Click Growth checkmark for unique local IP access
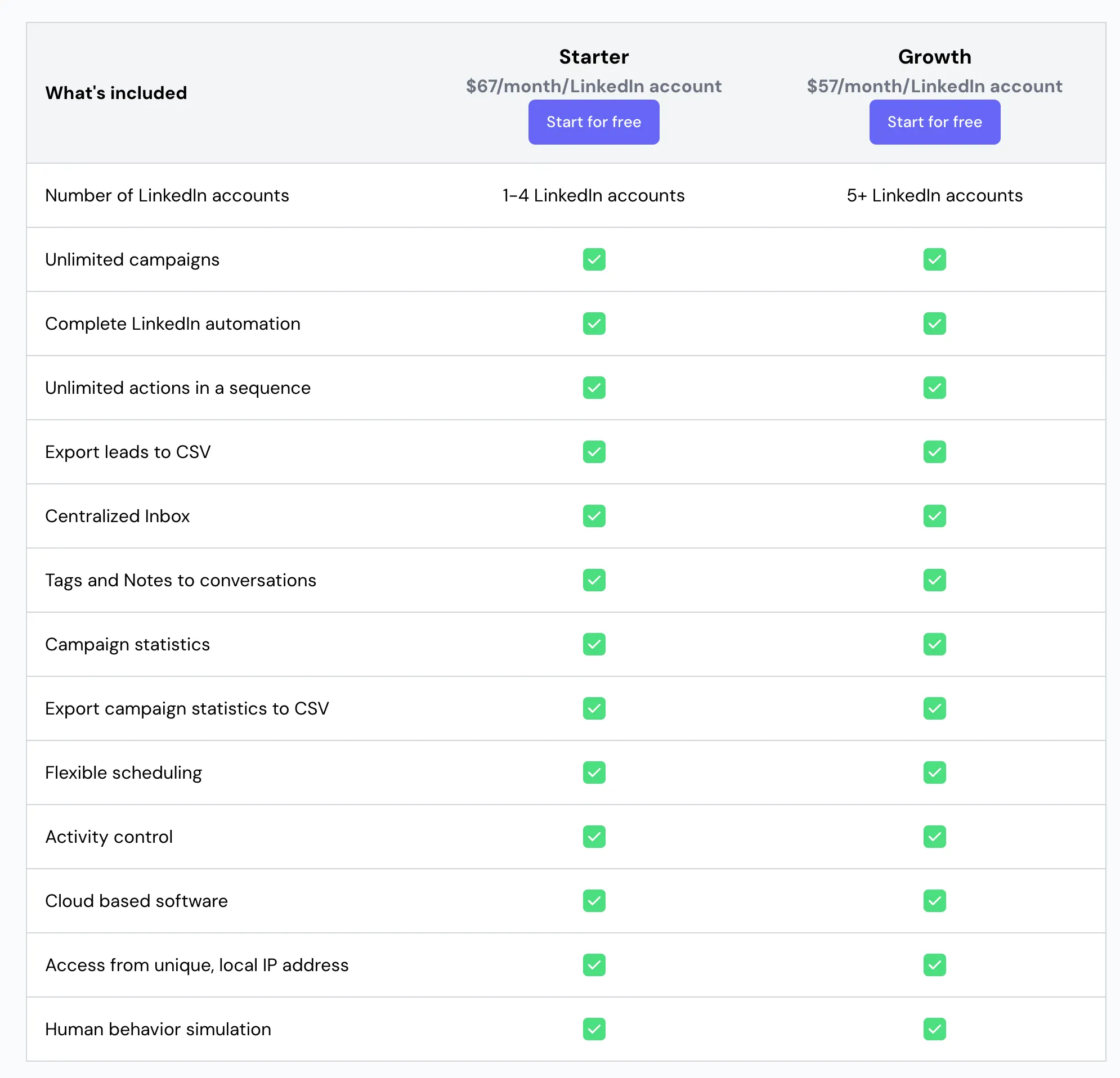The height and width of the screenshot is (1078, 1120). [934, 965]
